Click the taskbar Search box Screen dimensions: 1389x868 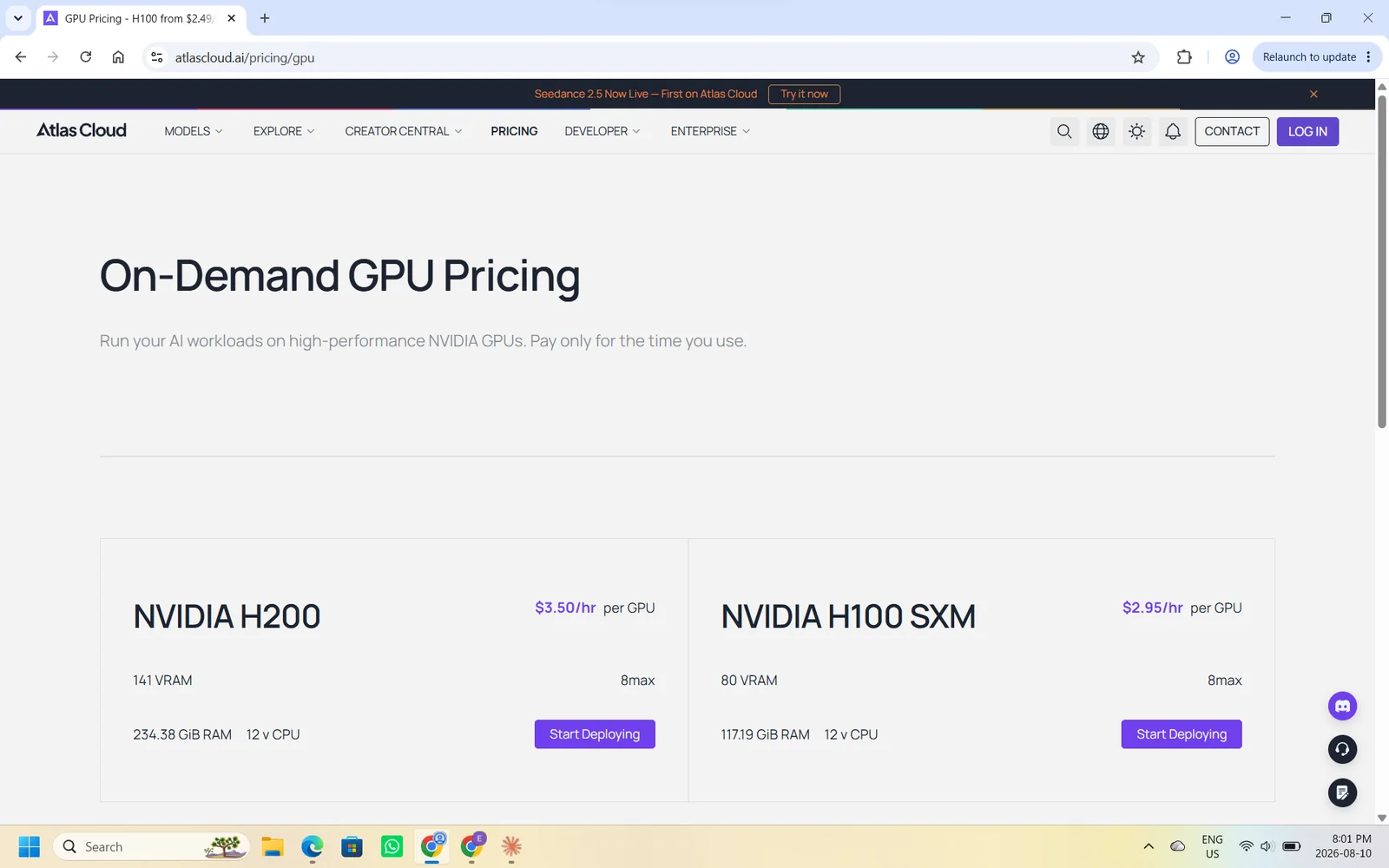click(x=152, y=846)
